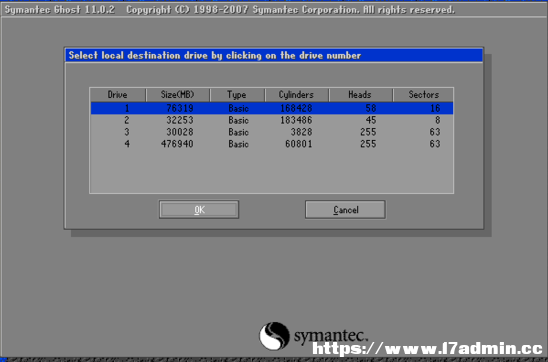548x362 pixels.
Task: Click the Drive column header
Action: tap(117, 95)
